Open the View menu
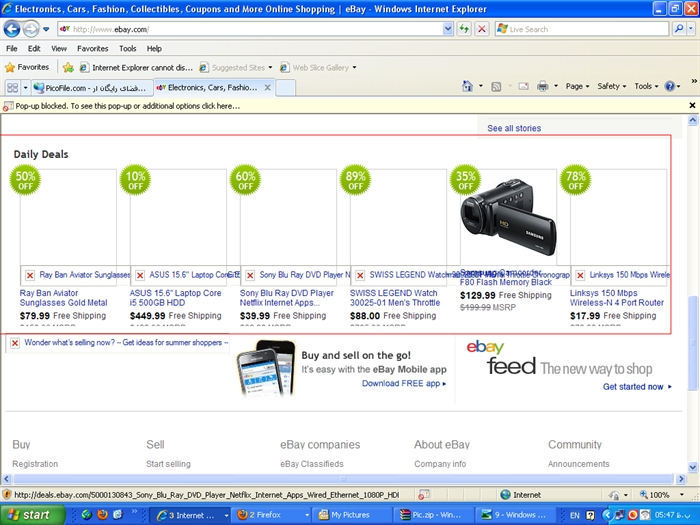The height and width of the screenshot is (525, 700). (58, 49)
